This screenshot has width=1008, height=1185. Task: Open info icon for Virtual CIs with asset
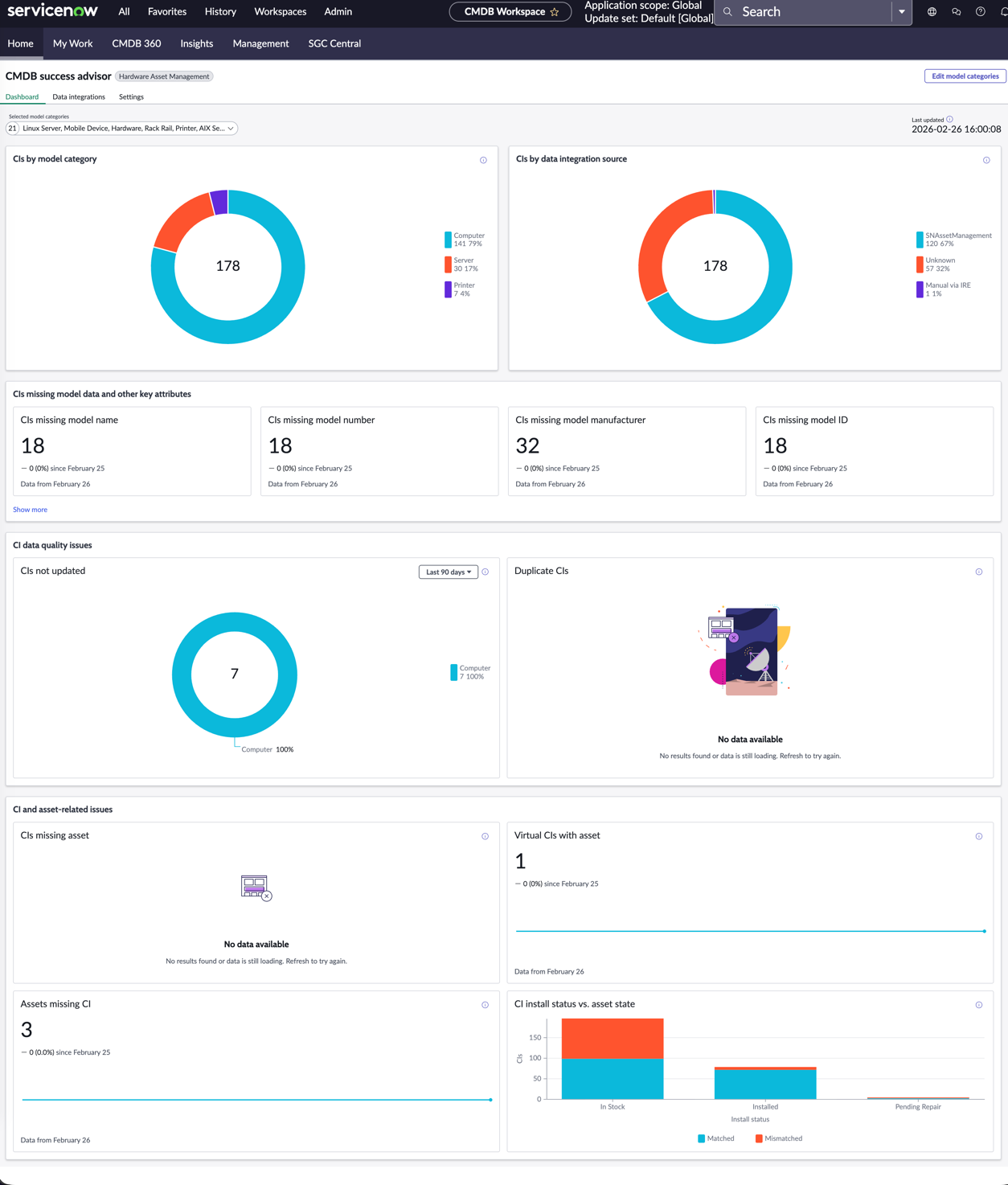[979, 836]
